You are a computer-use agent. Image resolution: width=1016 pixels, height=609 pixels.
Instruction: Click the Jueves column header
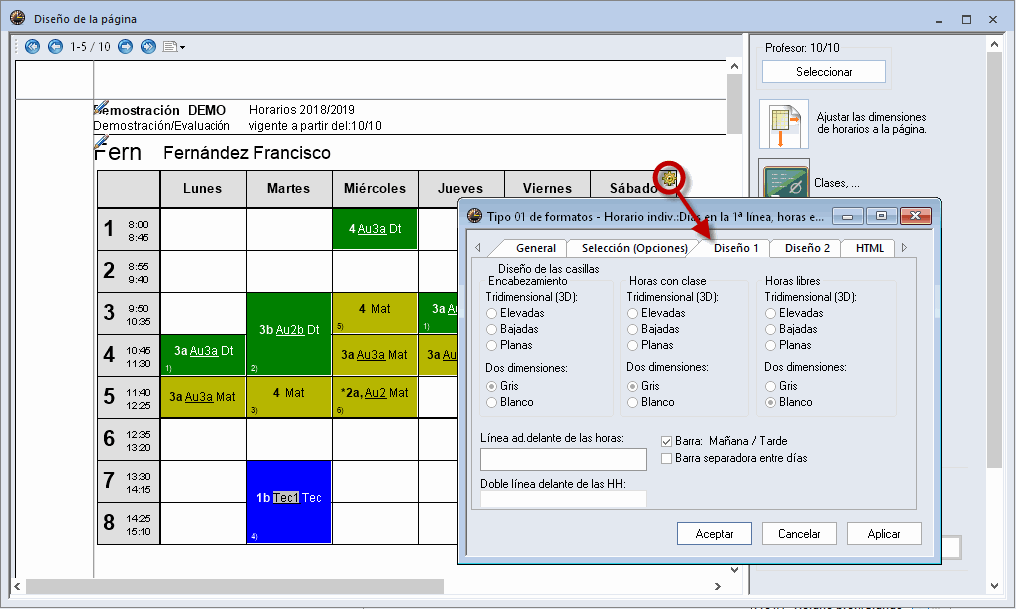click(461, 189)
